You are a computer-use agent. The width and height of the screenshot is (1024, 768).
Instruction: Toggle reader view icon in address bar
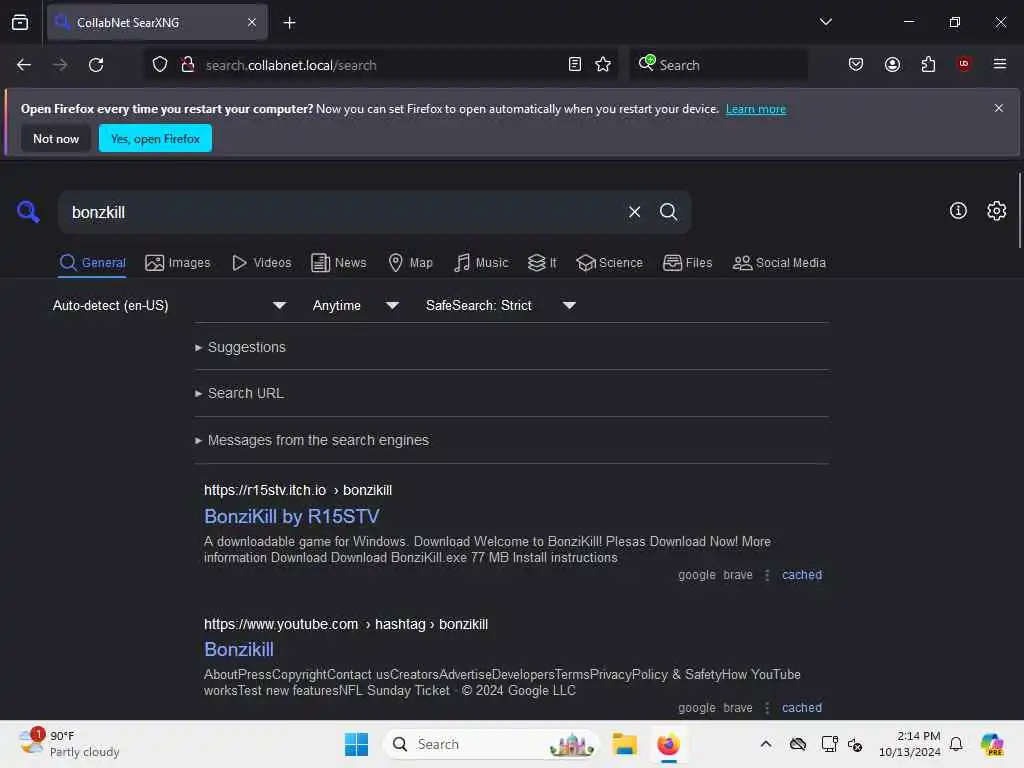pyautogui.click(x=575, y=64)
